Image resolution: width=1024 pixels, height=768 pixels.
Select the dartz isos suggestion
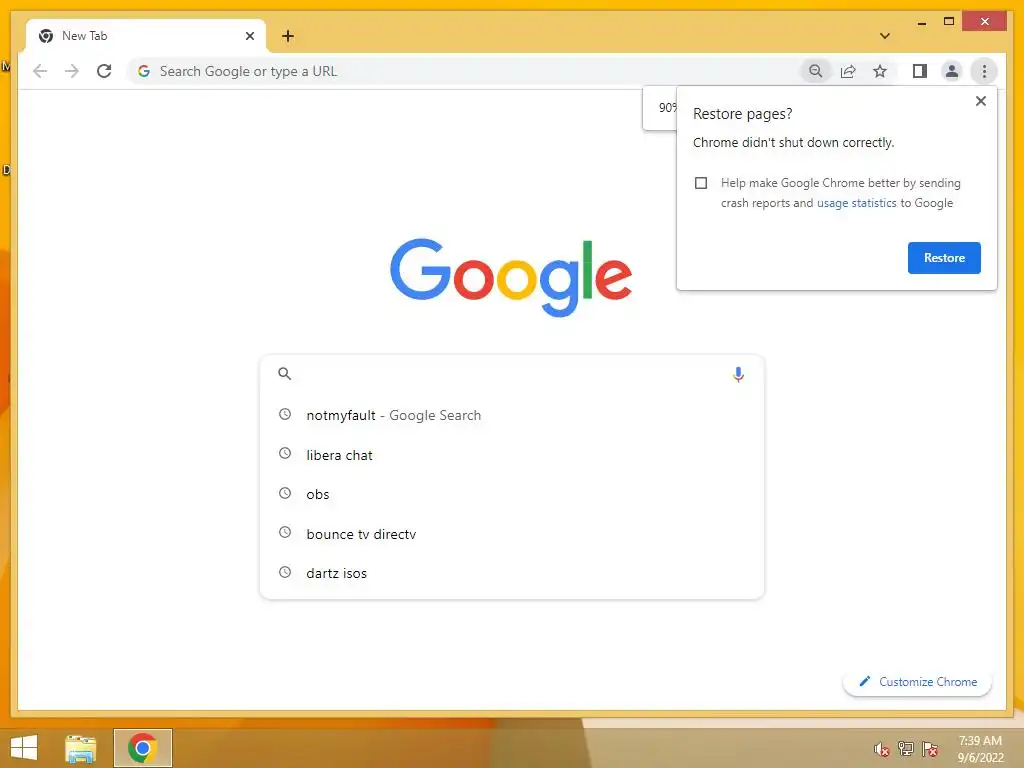point(512,573)
